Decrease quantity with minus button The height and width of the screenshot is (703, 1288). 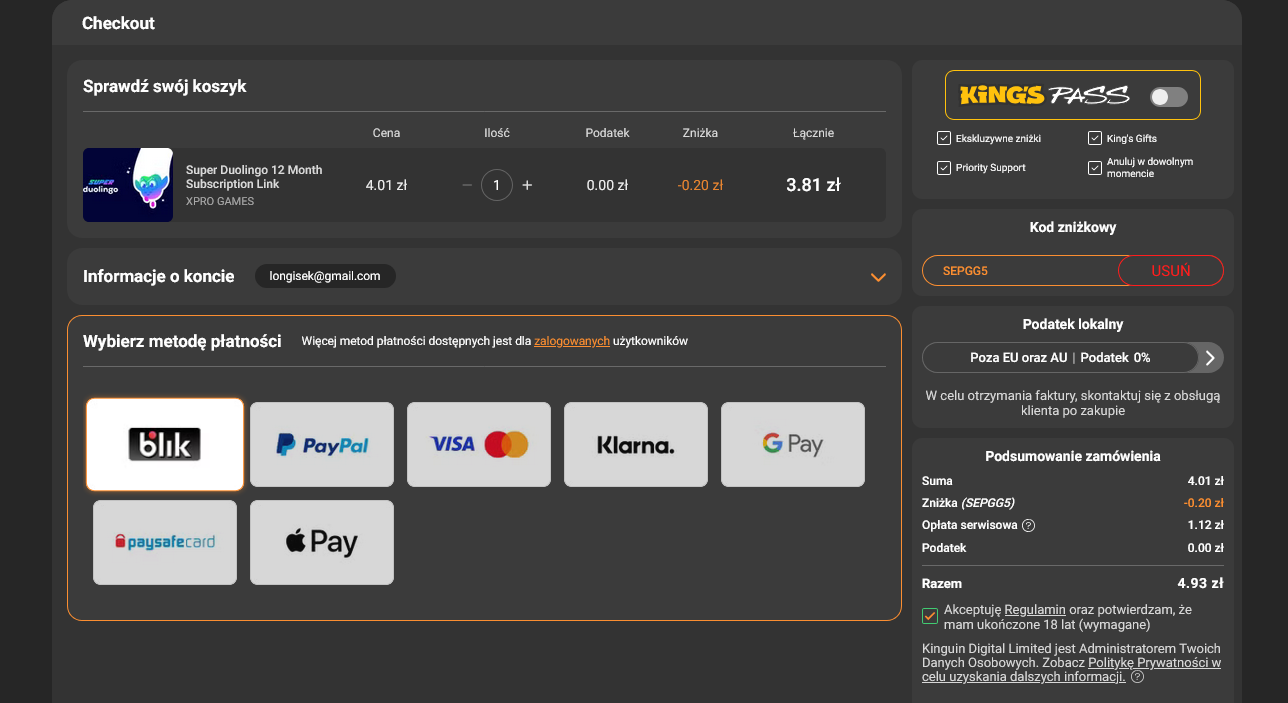467,185
